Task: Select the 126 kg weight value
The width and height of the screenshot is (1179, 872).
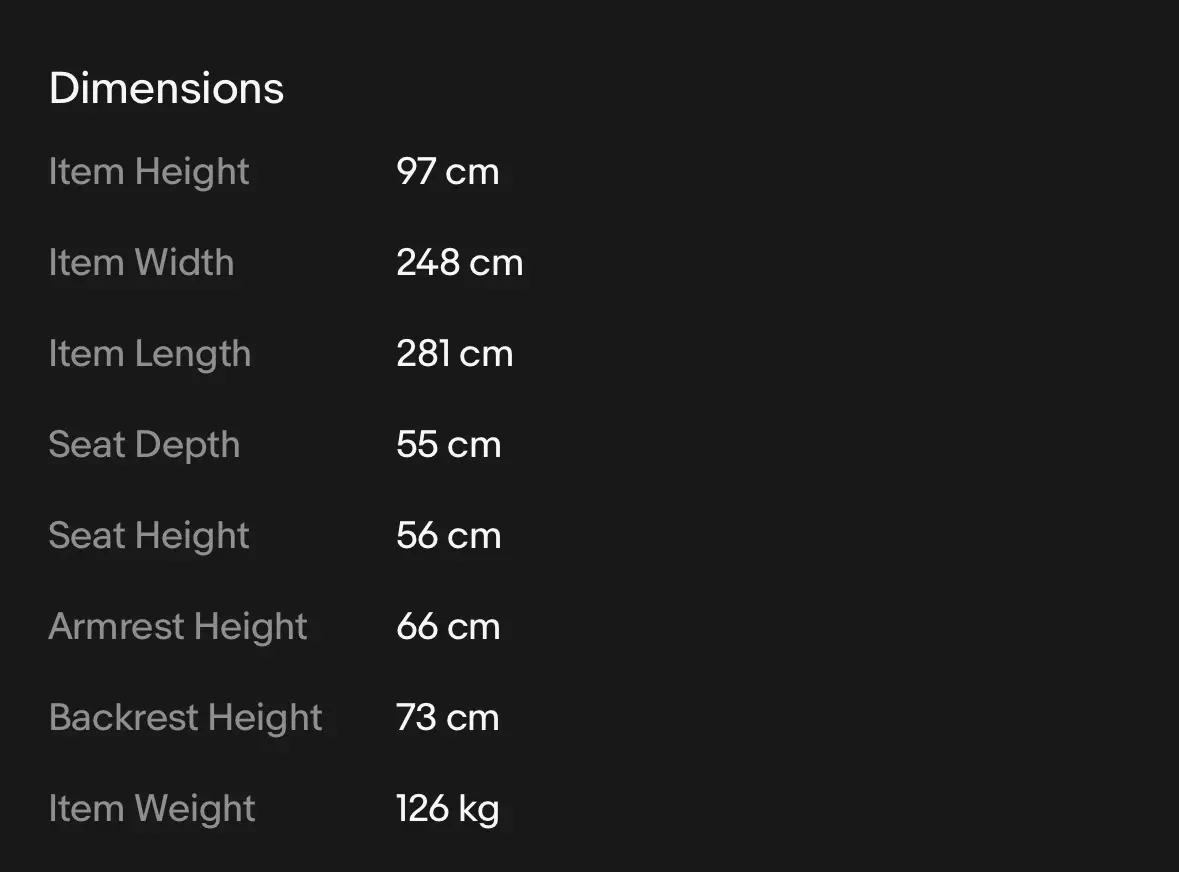Action: 447,809
